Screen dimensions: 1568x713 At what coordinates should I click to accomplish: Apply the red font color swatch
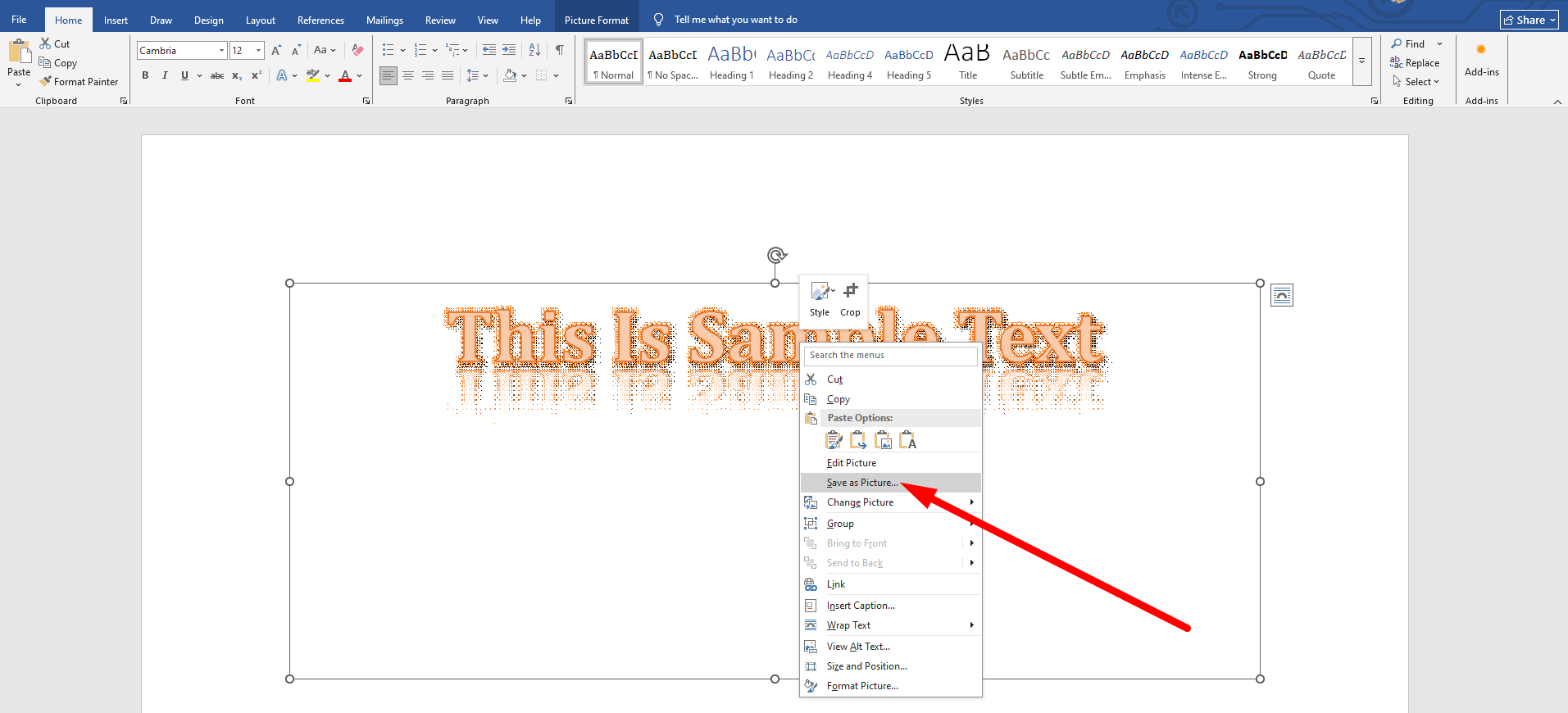point(345,75)
